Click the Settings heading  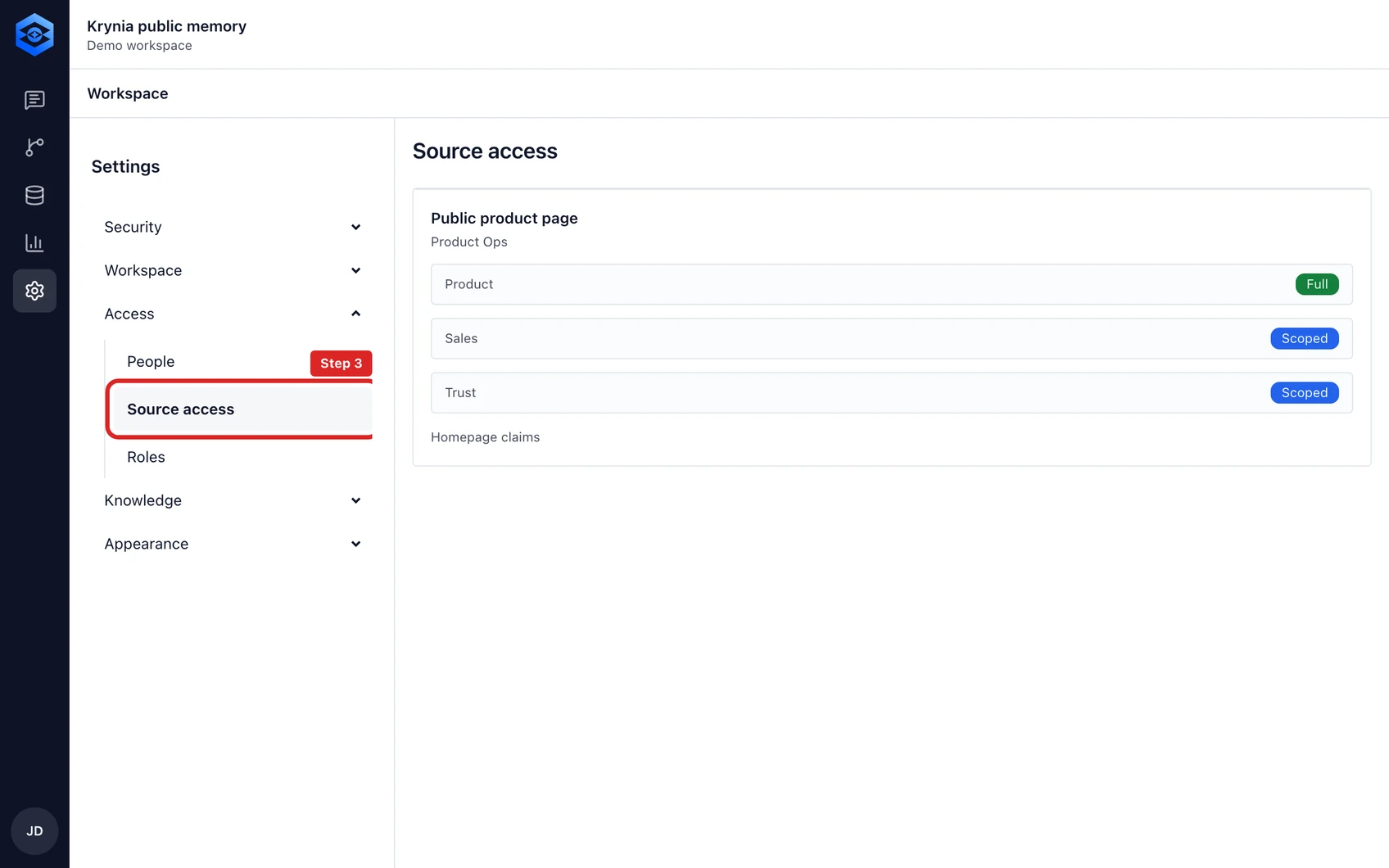pos(125,167)
